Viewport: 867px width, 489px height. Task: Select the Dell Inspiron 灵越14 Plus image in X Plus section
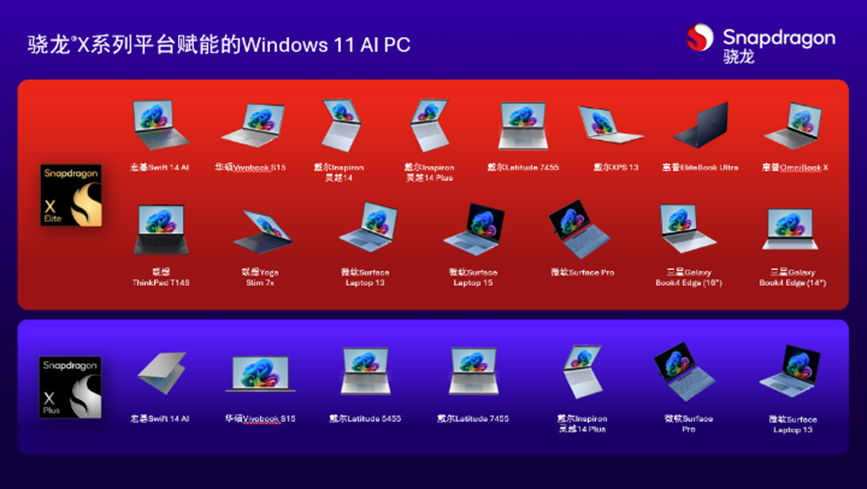click(582, 372)
